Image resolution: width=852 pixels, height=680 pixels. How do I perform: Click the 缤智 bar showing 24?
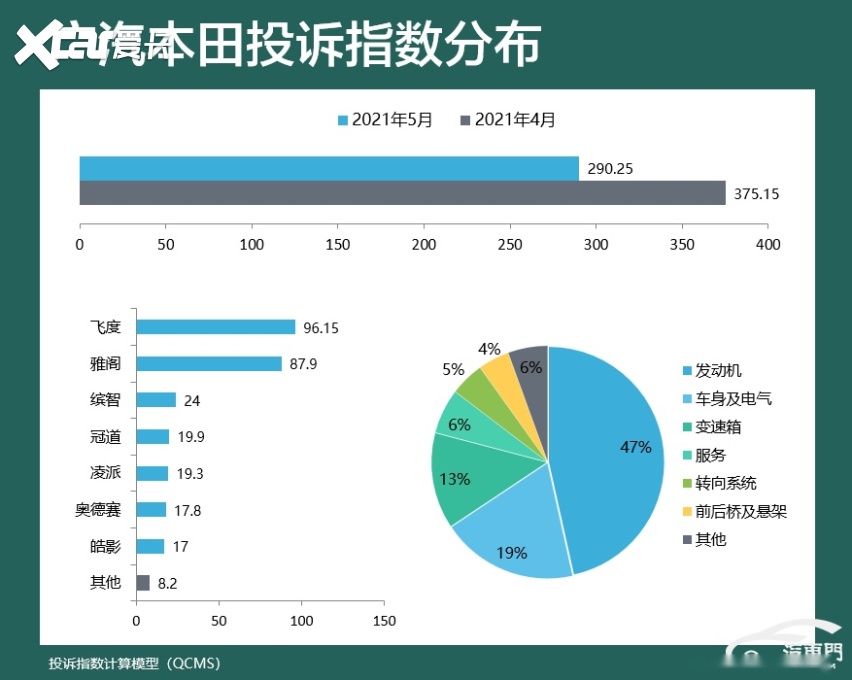tap(156, 400)
